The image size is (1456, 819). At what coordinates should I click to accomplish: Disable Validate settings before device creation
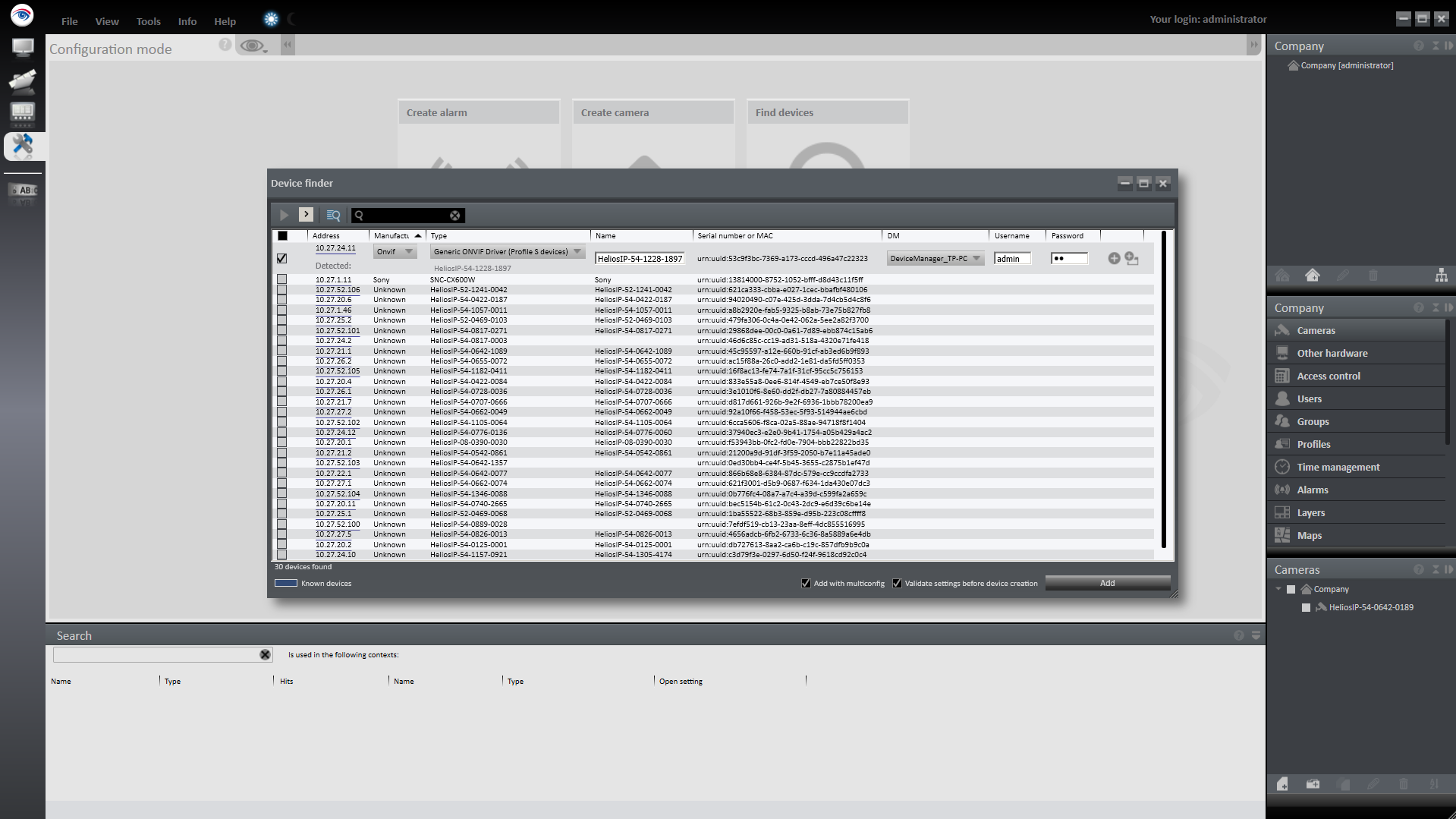pyautogui.click(x=897, y=584)
